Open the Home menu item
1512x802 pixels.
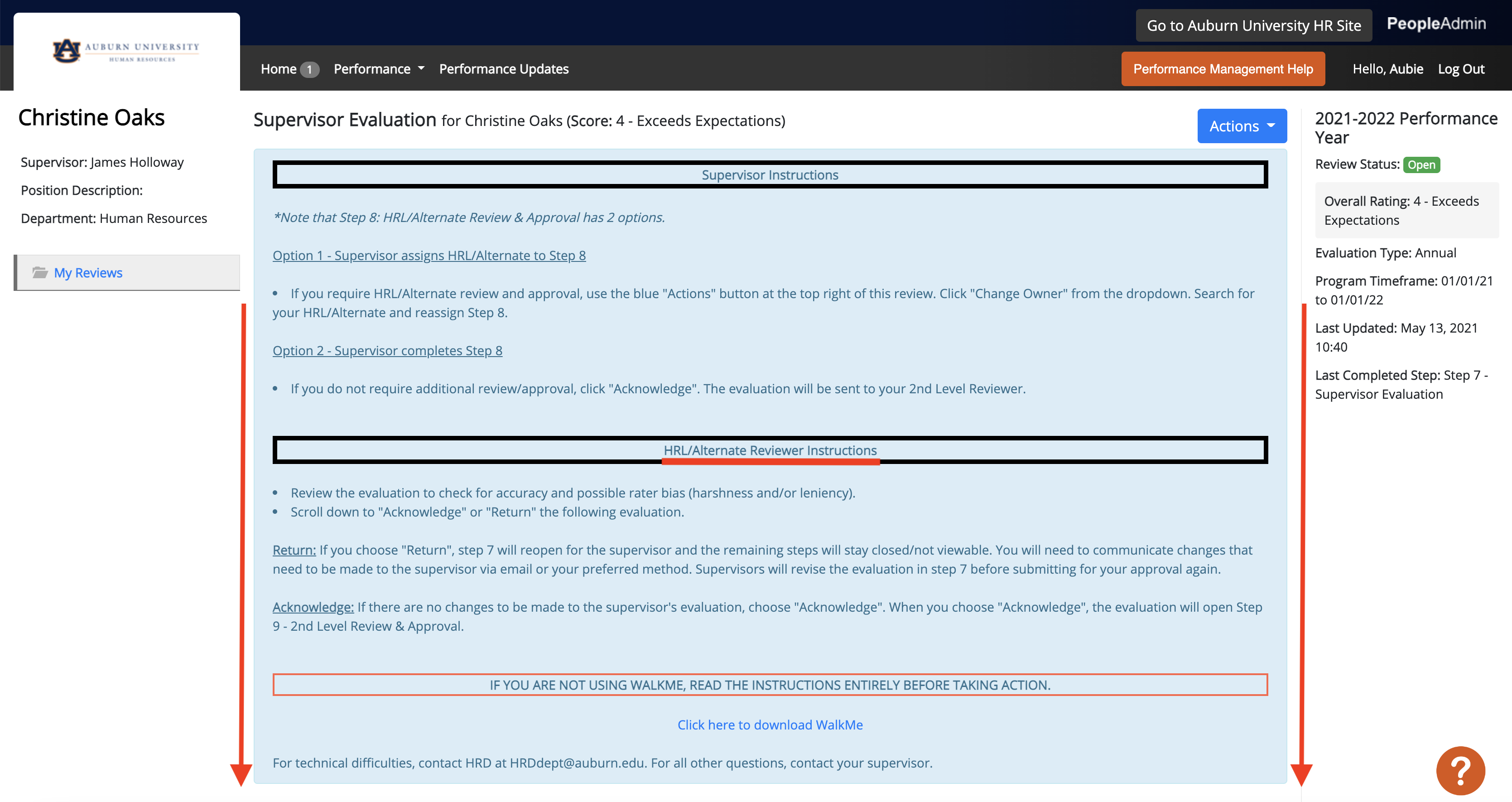[278, 69]
